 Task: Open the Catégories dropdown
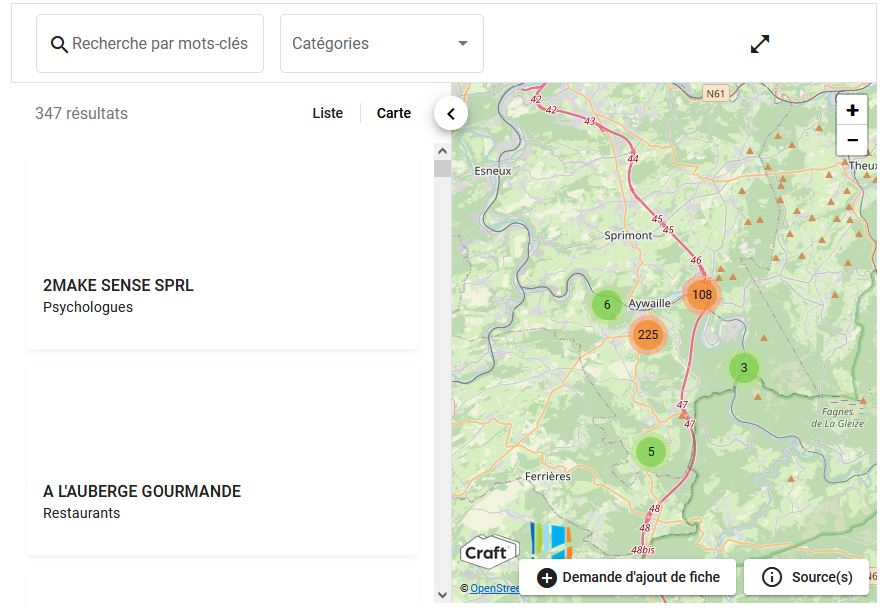382,44
